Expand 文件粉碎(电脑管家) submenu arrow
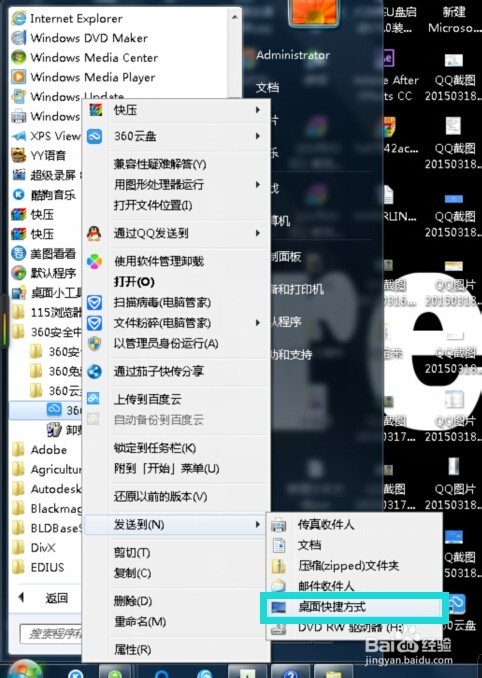This screenshot has height=678, width=482. 258,323
